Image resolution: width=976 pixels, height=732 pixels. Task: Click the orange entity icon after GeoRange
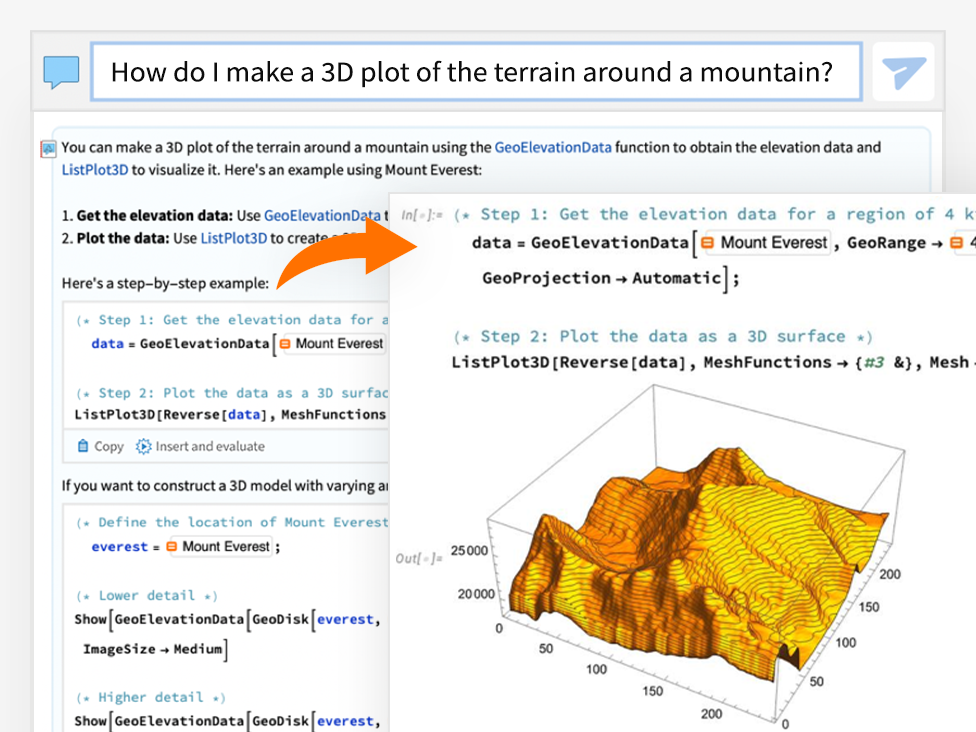pos(957,243)
